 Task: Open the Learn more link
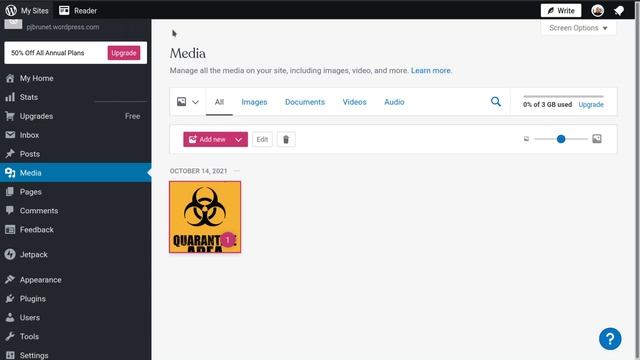pyautogui.click(x=431, y=70)
